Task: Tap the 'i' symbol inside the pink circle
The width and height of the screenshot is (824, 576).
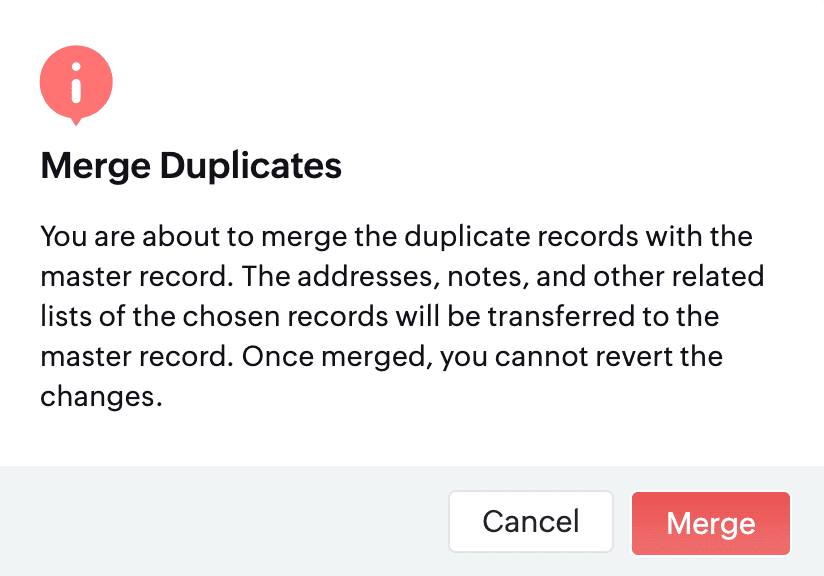Action: [76, 83]
